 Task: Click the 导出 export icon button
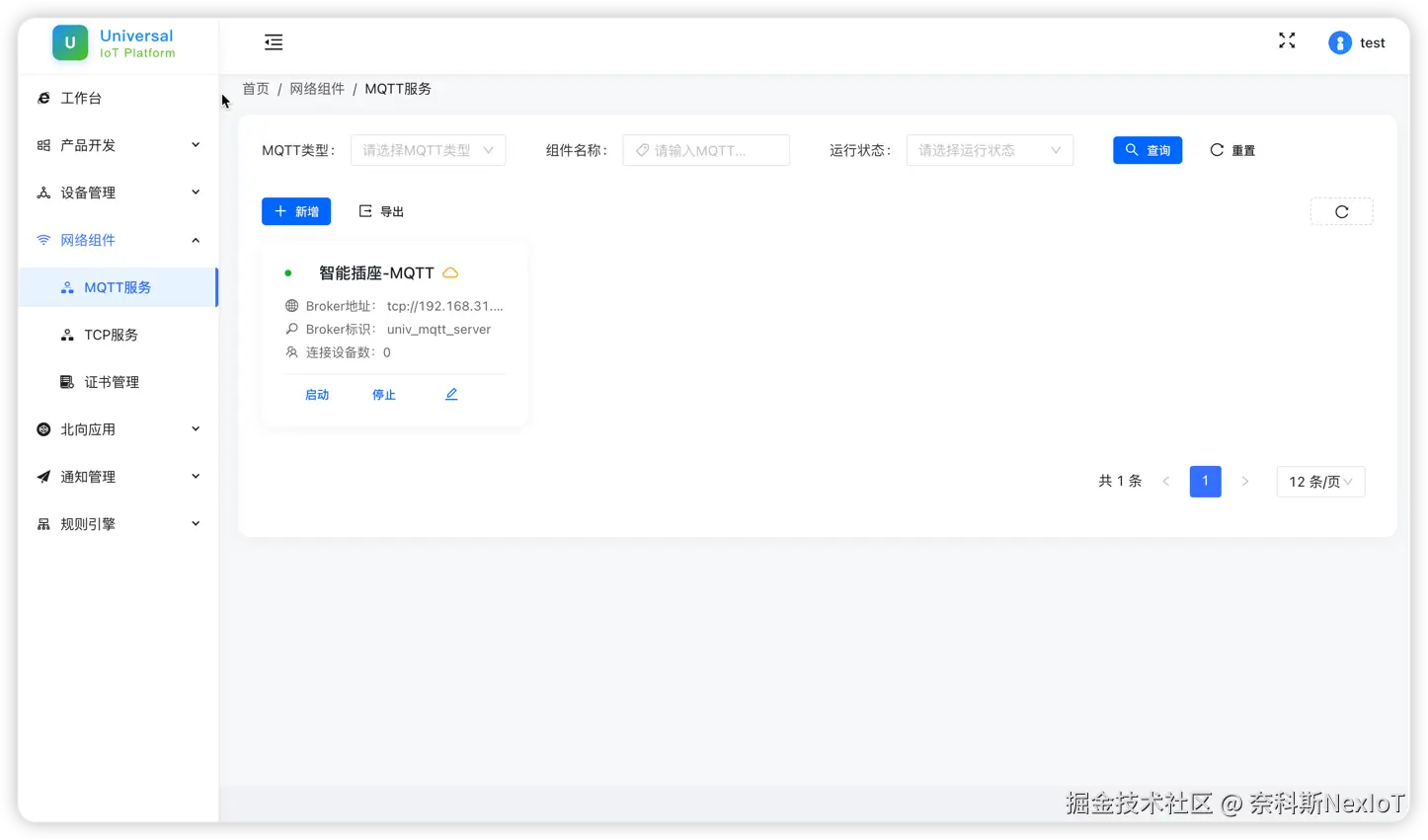(x=381, y=210)
